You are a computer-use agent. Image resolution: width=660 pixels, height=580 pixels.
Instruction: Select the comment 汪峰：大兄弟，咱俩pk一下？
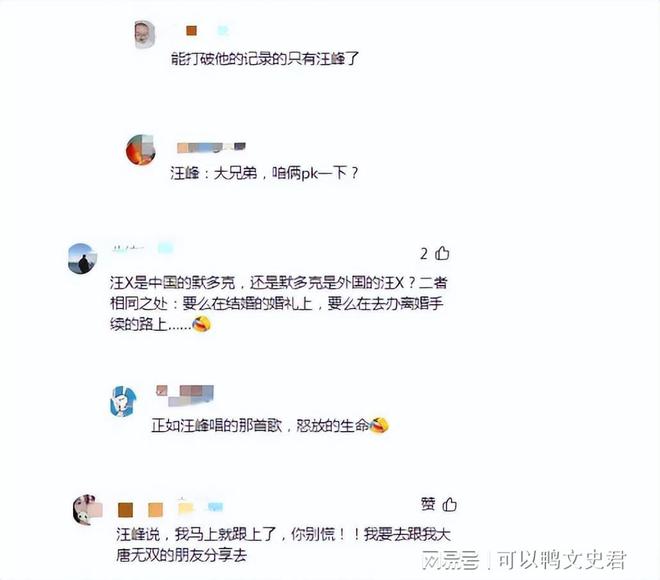(x=264, y=173)
